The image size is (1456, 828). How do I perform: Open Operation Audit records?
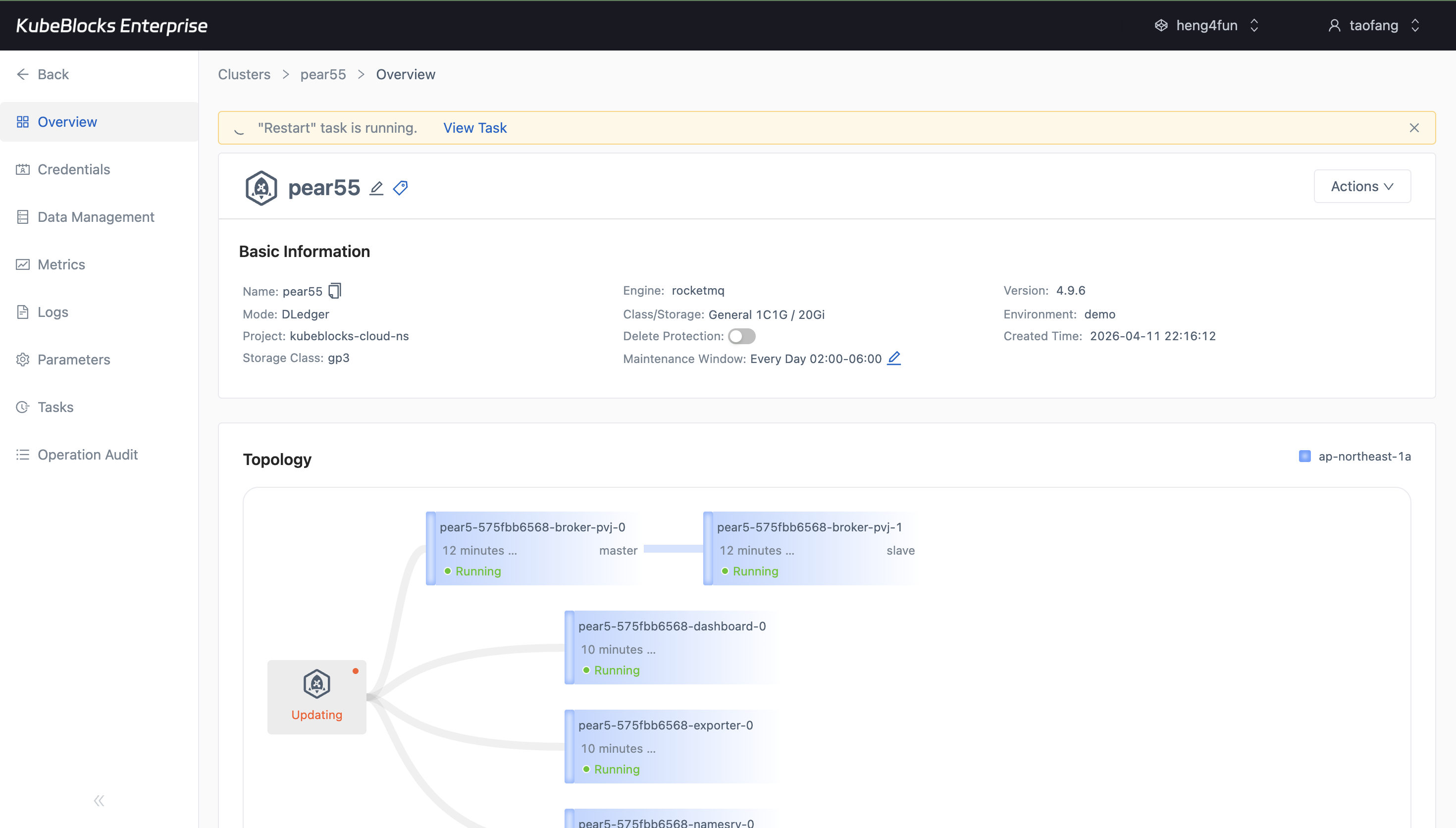(88, 454)
